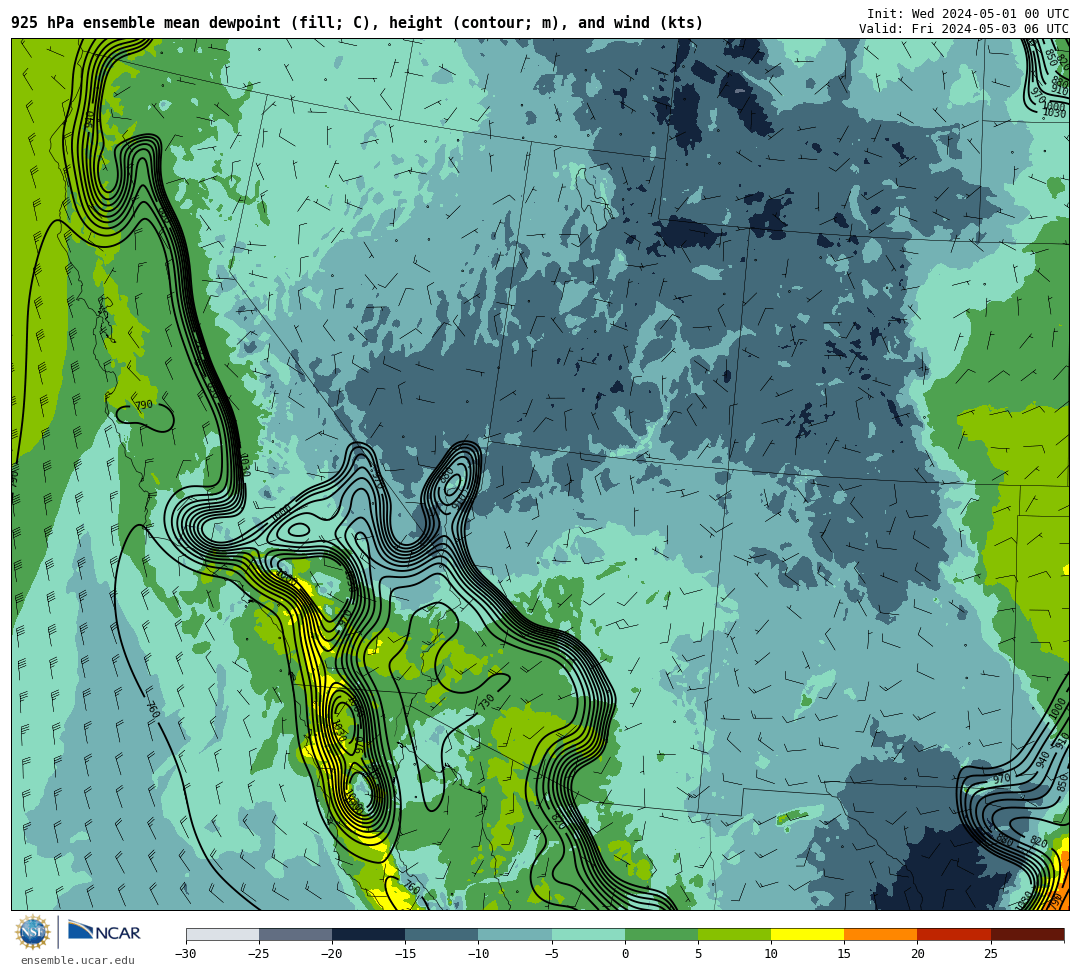1080x973 pixels.
Task: Pick the orange 15 to 20 colorbar segment
Action: coord(881,934)
